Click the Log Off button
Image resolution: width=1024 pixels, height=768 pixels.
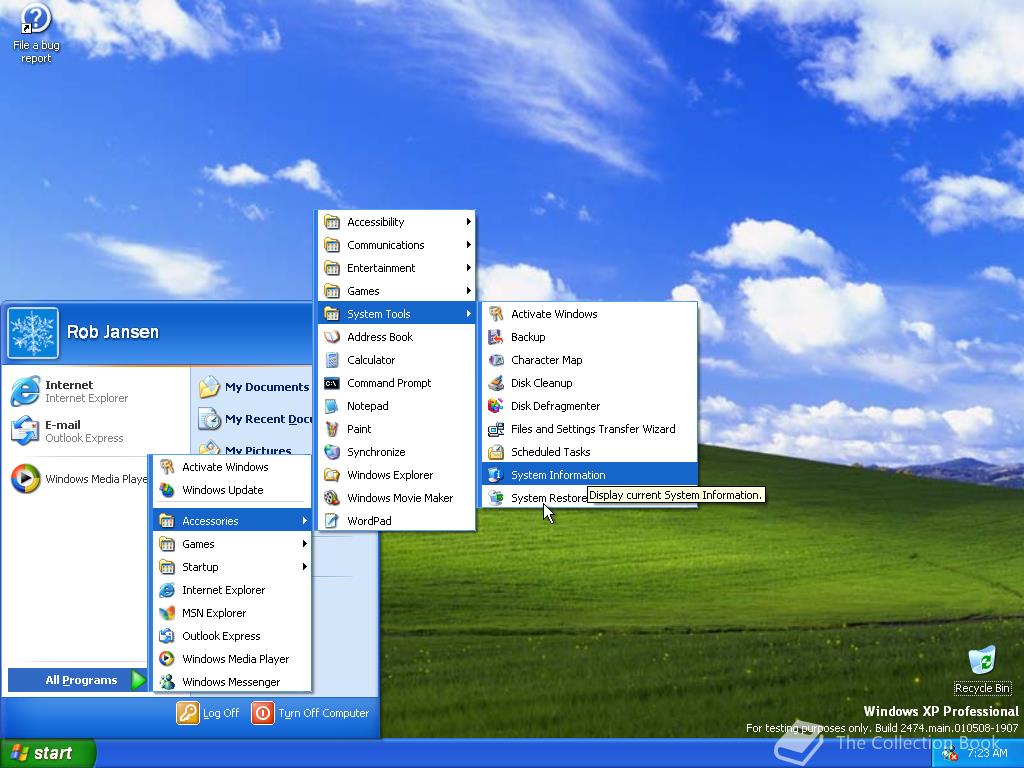point(208,713)
